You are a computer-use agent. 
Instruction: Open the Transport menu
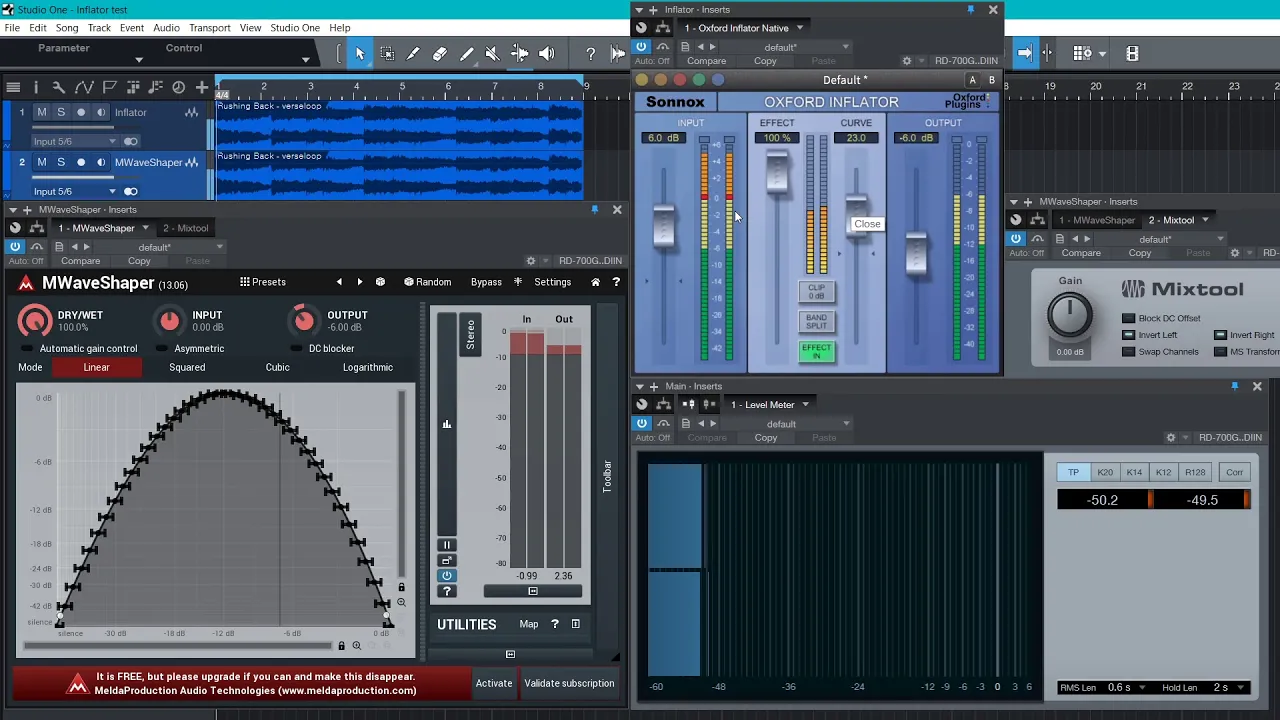(x=210, y=28)
